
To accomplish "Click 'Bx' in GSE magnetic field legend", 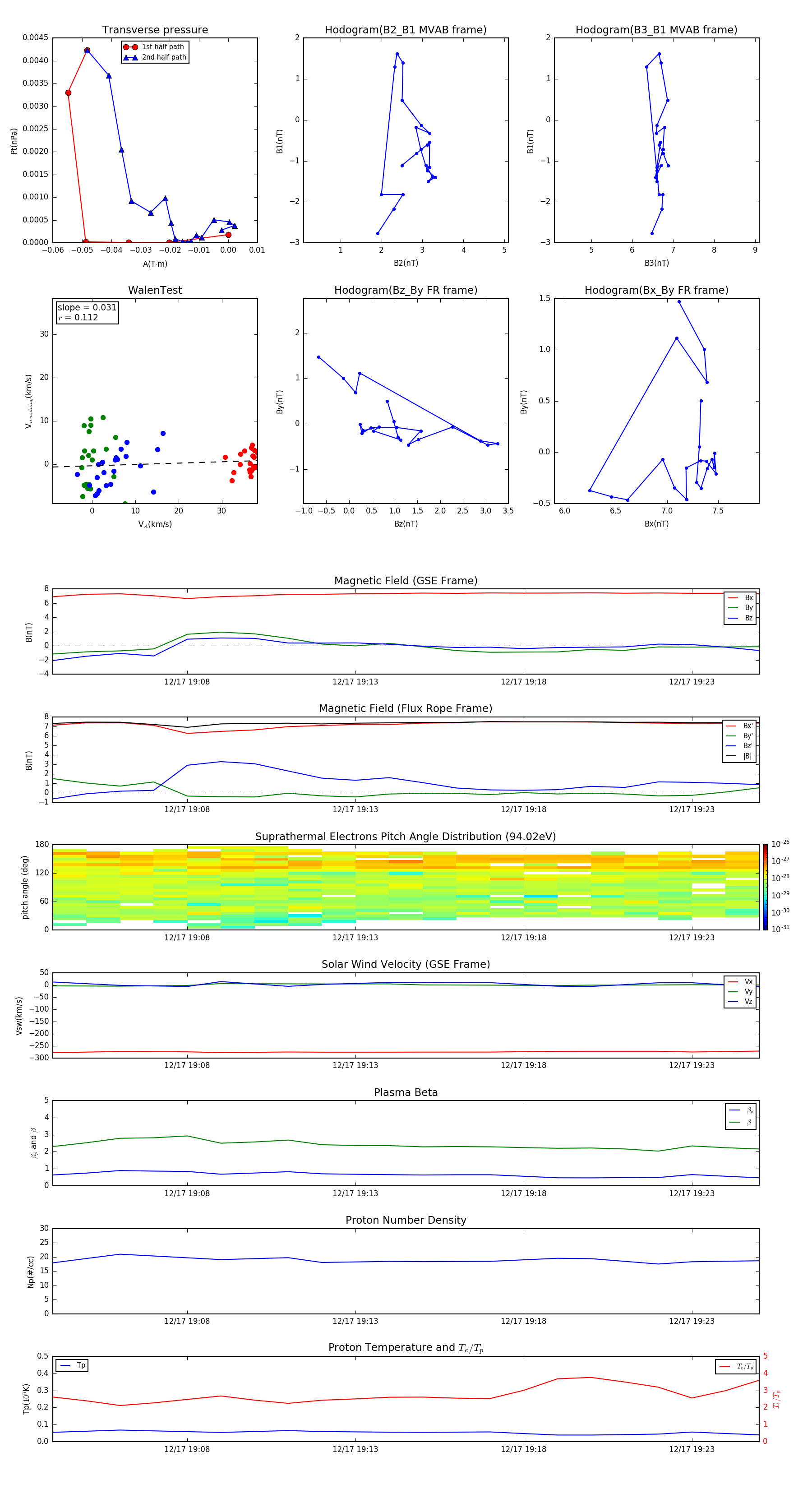I will pyautogui.click(x=741, y=598).
